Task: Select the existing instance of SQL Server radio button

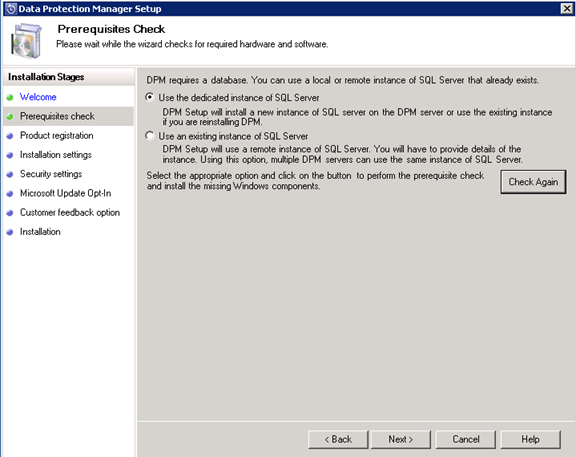Action: (150, 136)
